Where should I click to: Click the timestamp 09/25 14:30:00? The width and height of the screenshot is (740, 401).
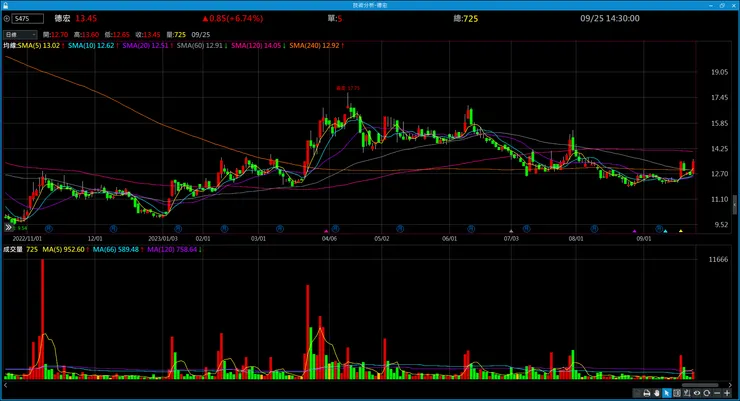coord(610,19)
